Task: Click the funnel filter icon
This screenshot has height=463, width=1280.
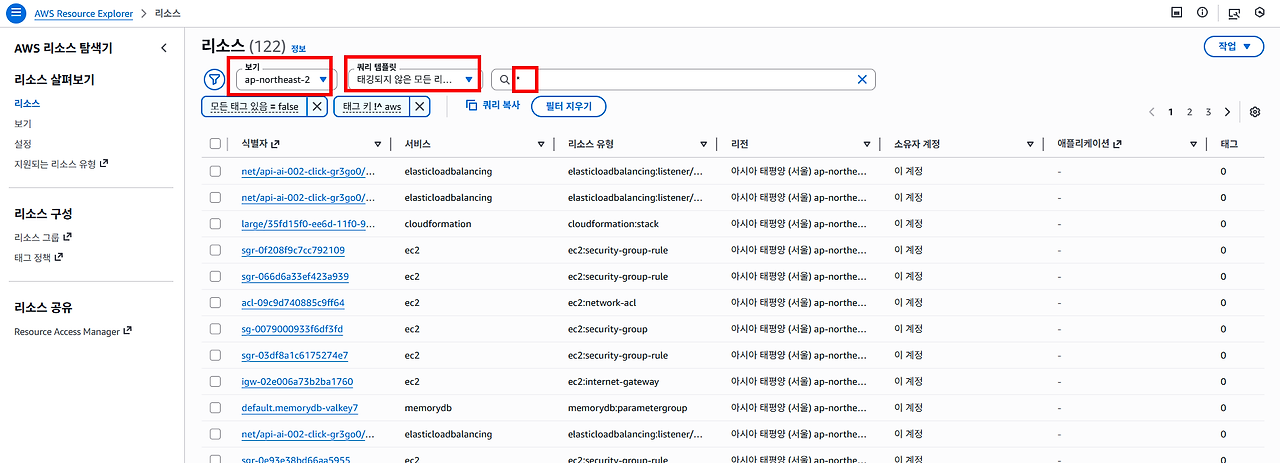Action: click(214, 80)
